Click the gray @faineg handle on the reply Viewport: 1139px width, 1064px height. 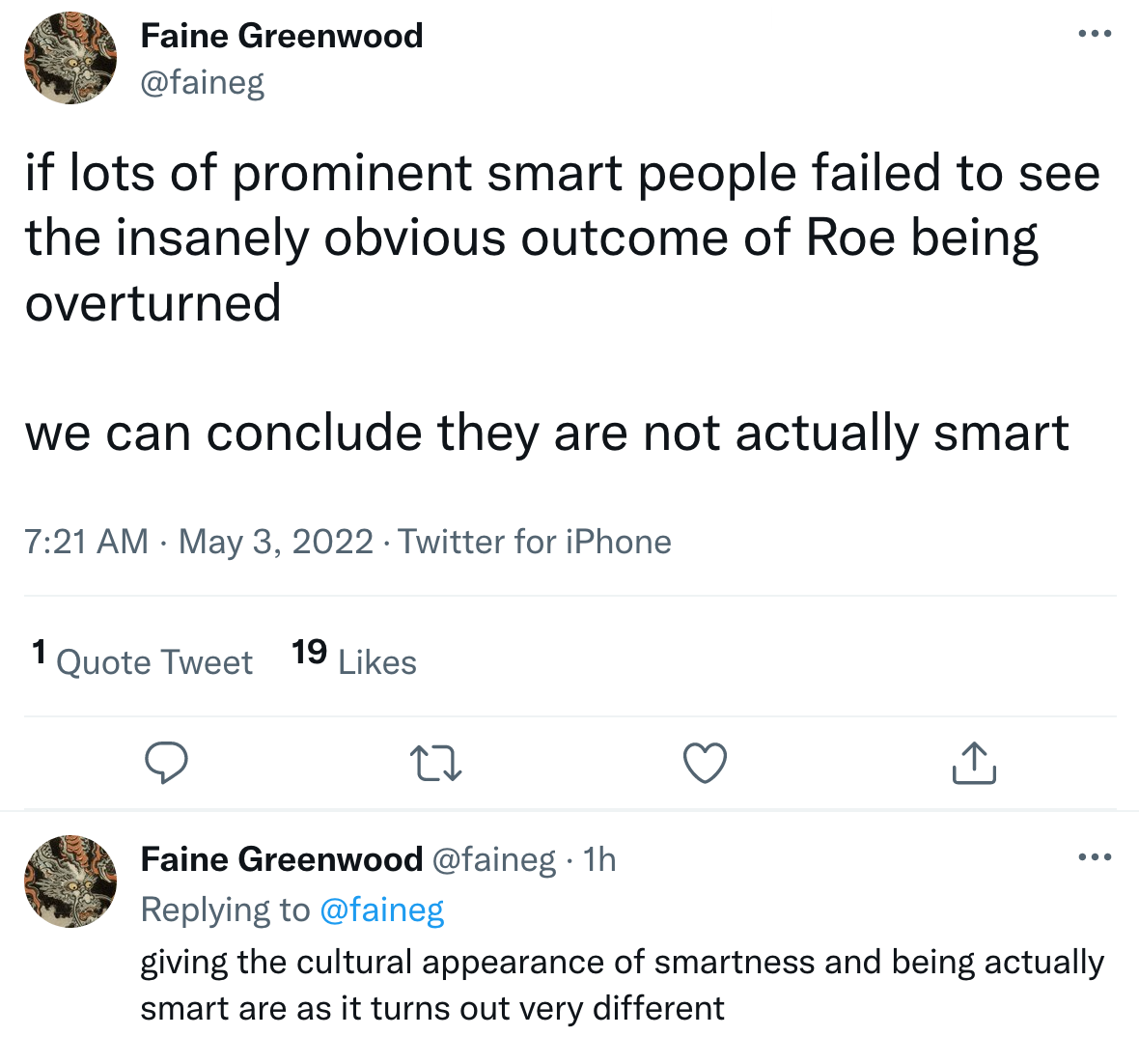[493, 859]
